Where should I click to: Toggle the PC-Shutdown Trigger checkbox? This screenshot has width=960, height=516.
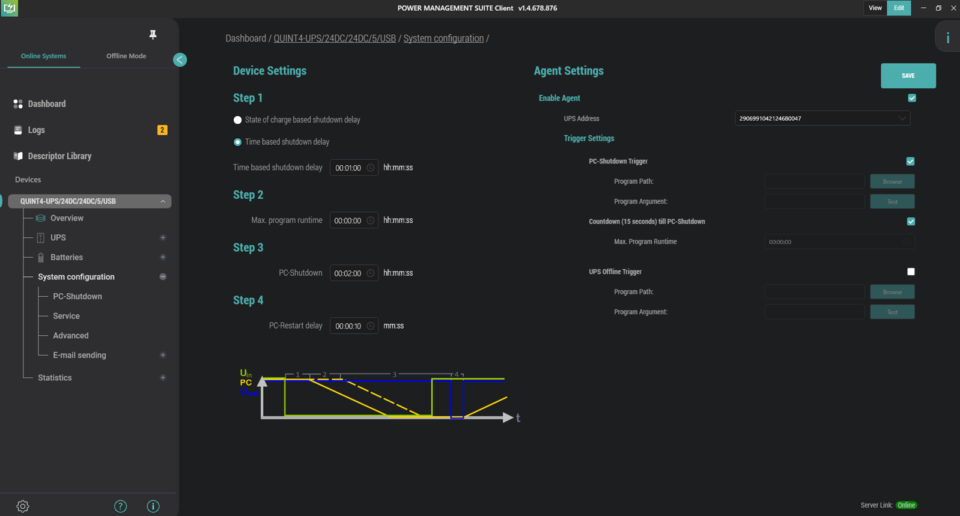tap(910, 161)
